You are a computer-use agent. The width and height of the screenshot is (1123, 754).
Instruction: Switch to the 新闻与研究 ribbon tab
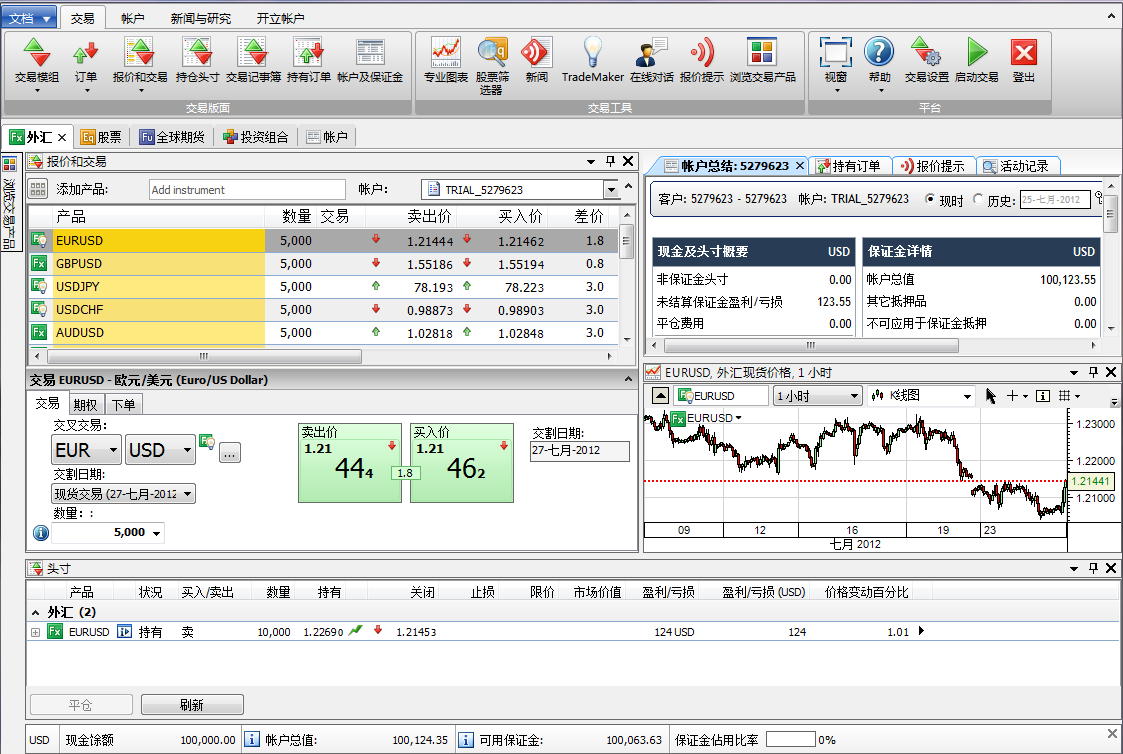click(200, 18)
